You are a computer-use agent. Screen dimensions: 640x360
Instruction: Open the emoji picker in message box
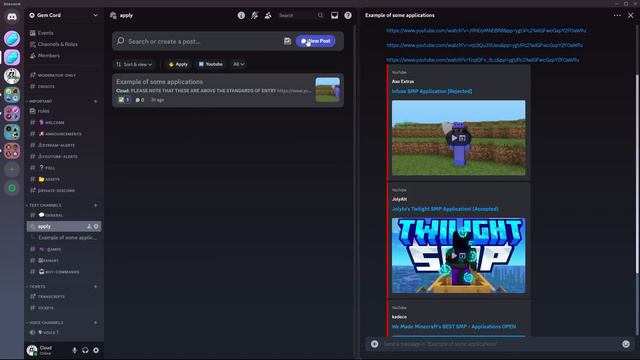(626, 344)
